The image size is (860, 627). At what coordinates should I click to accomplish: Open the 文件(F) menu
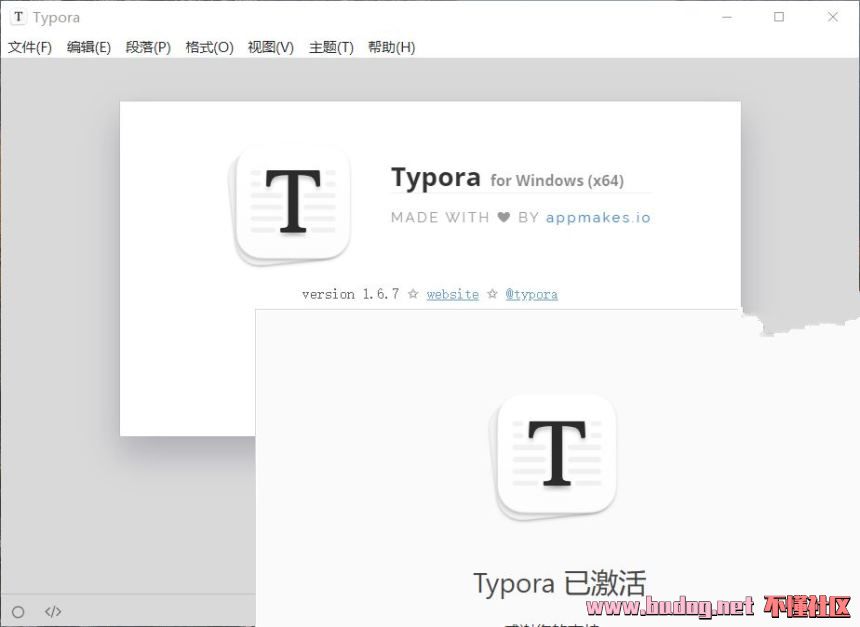tap(30, 47)
